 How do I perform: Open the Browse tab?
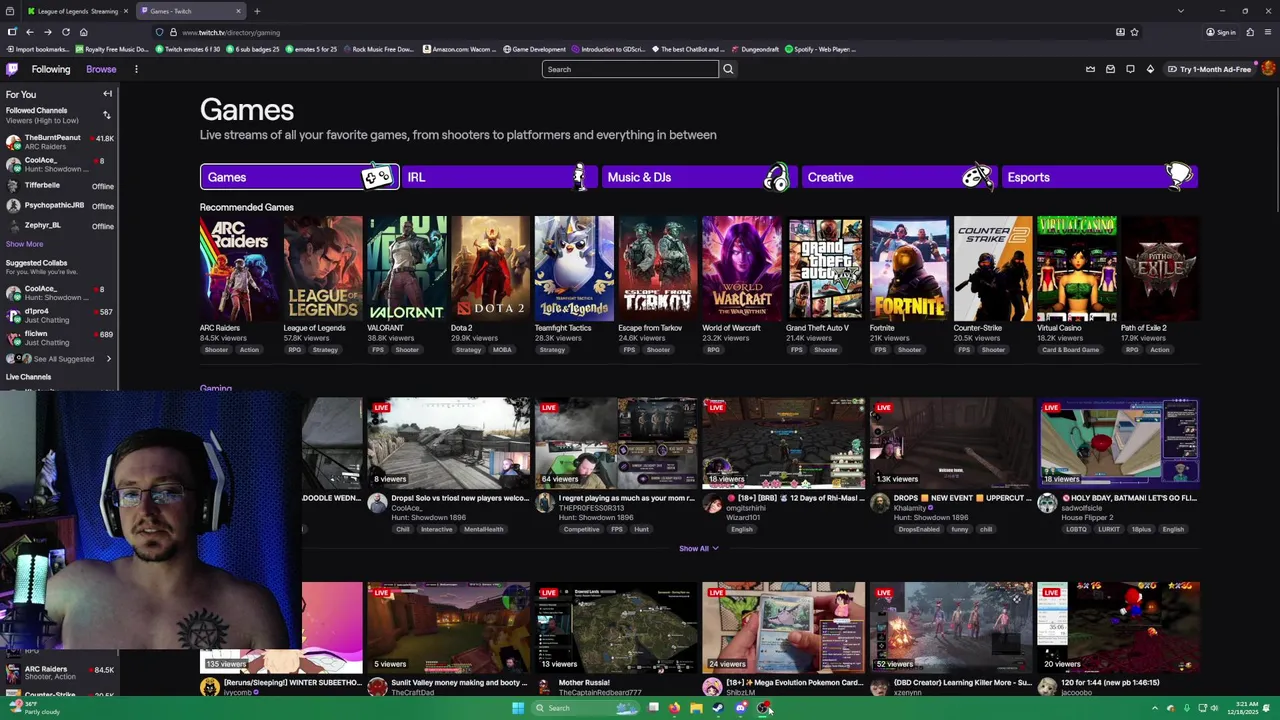coord(101,69)
